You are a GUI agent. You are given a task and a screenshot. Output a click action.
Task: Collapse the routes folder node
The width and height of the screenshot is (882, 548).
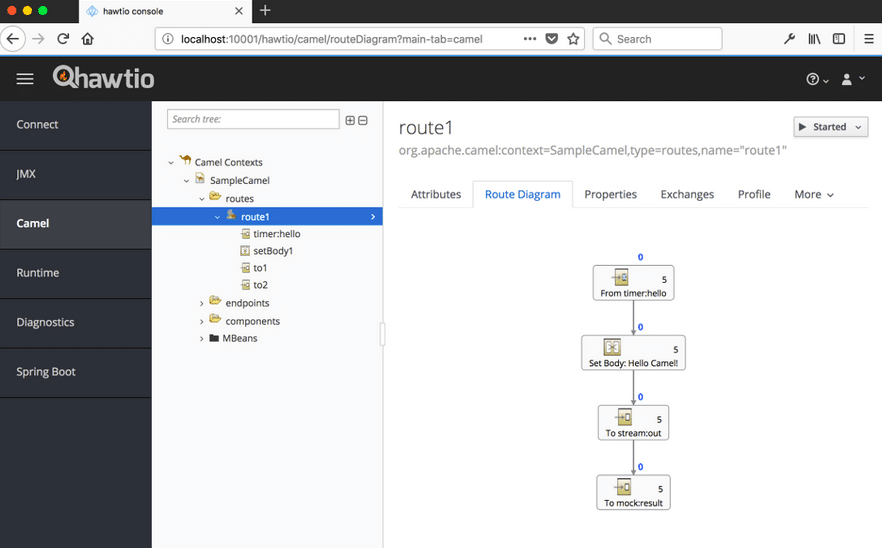201,199
